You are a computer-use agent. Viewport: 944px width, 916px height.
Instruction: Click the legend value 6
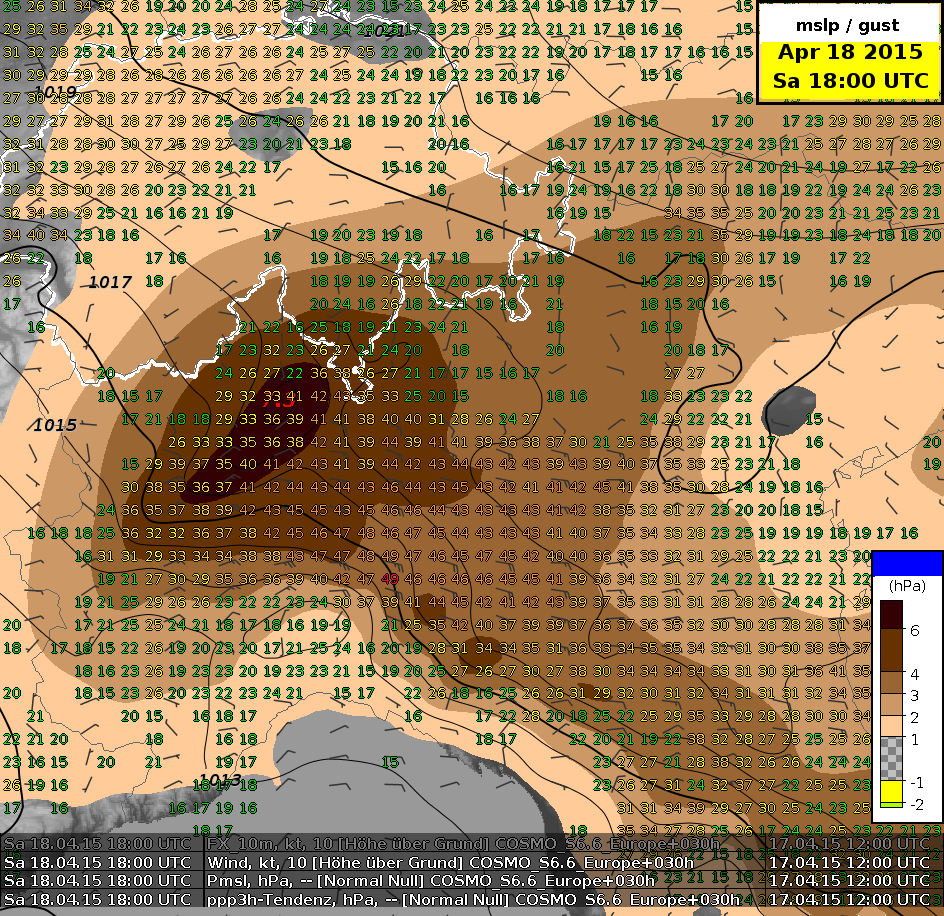[915, 631]
